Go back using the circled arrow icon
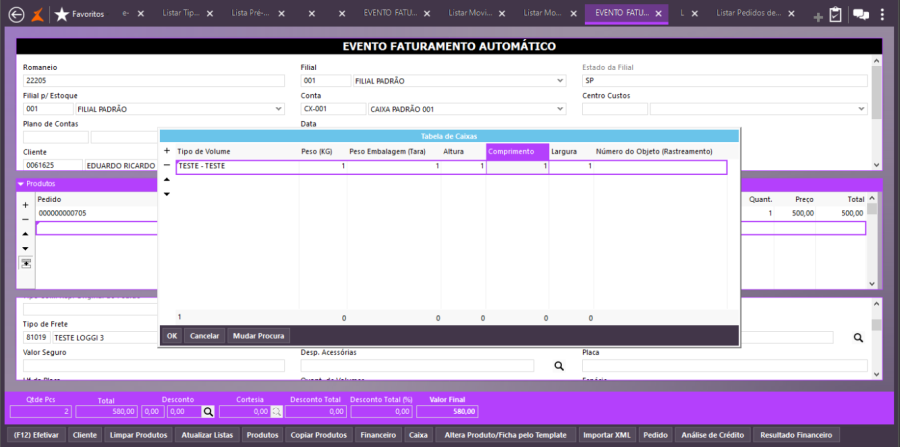 pyautogui.click(x=17, y=14)
